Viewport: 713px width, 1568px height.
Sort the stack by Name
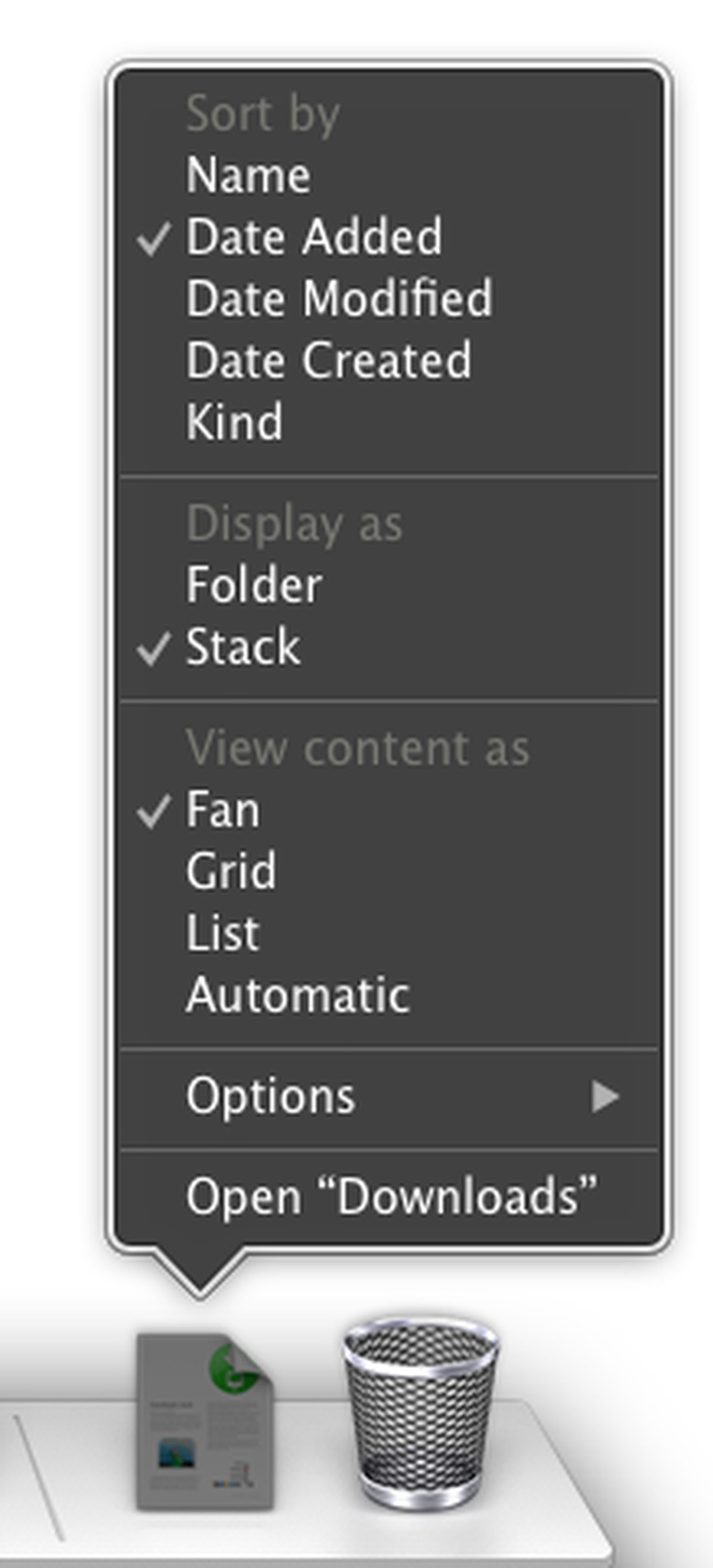[249, 175]
